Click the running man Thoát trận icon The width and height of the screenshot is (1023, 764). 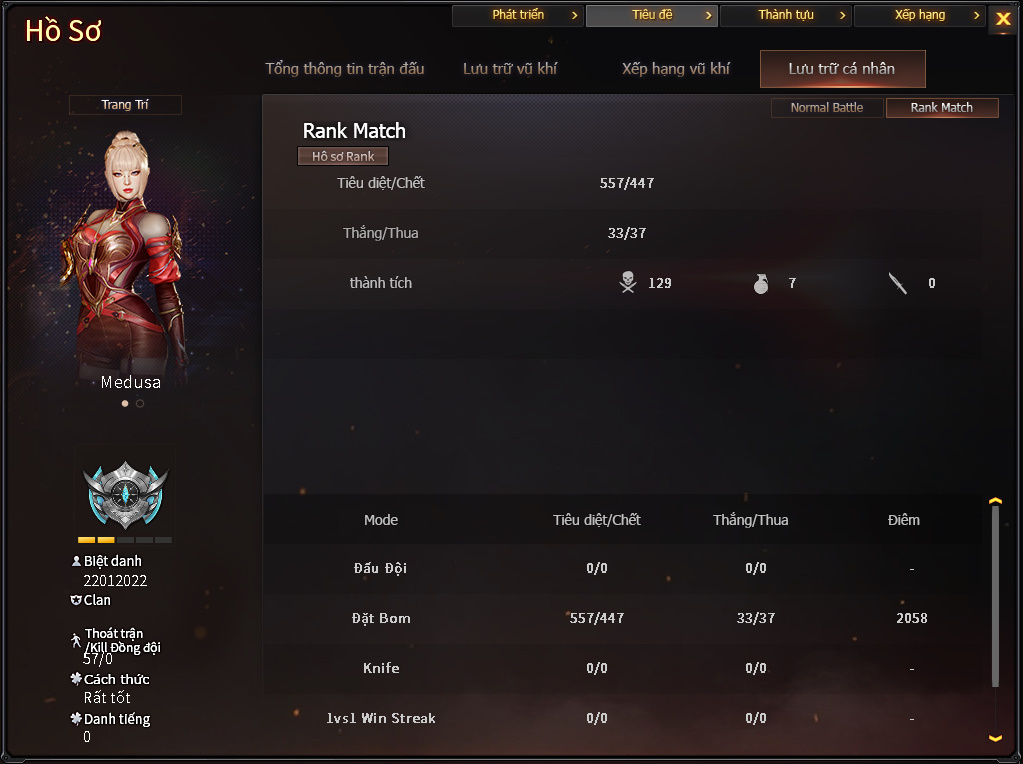coord(76,640)
